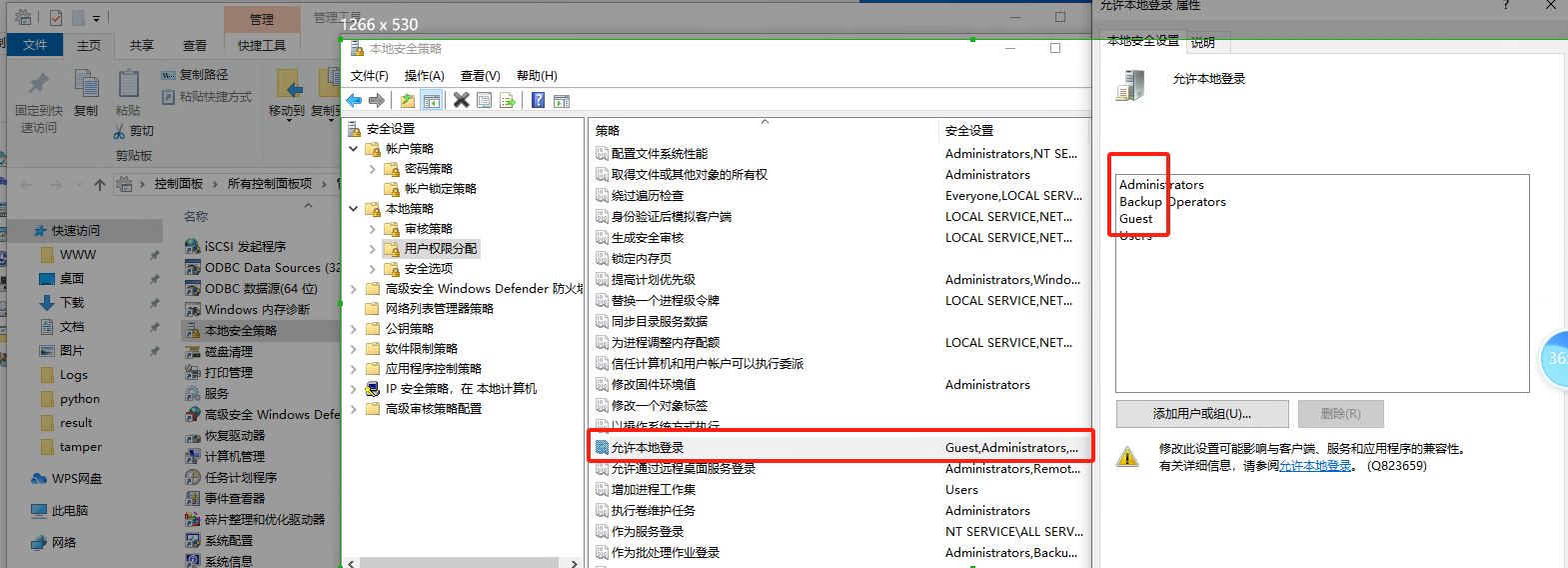Open Properties via the toolbar icon
The image size is (1568, 568).
coord(485,100)
